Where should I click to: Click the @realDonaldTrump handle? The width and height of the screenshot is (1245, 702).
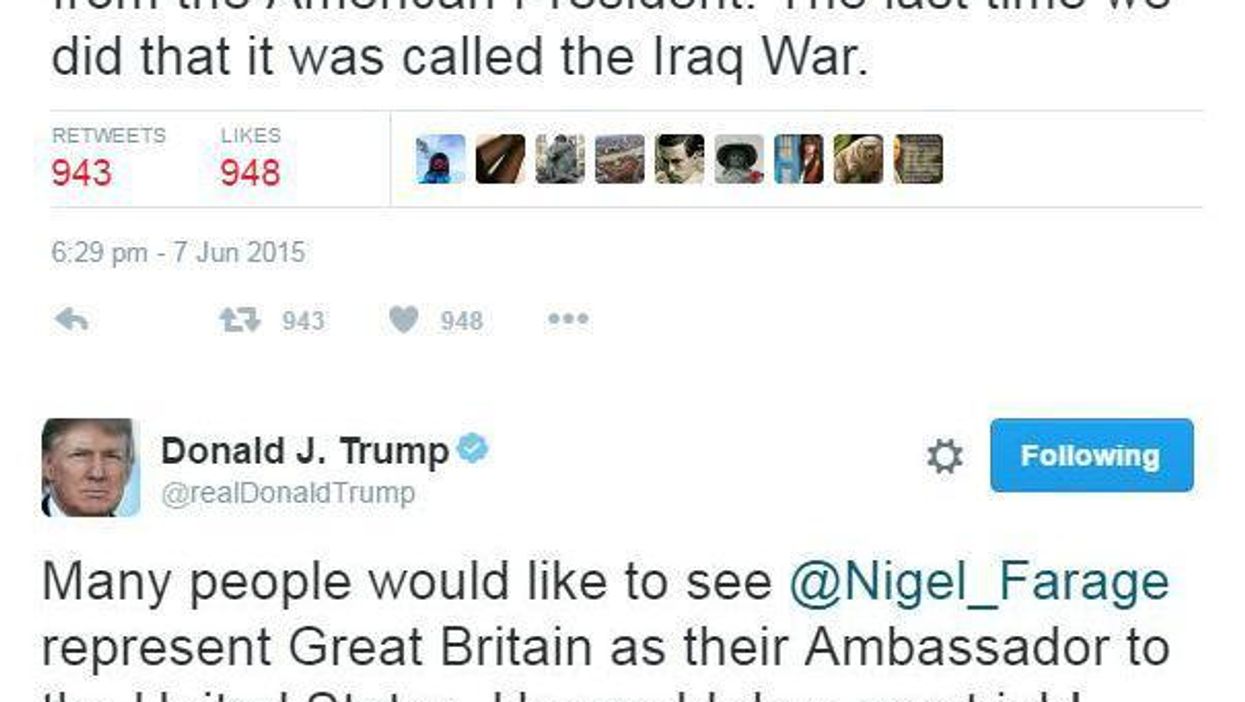(x=288, y=494)
